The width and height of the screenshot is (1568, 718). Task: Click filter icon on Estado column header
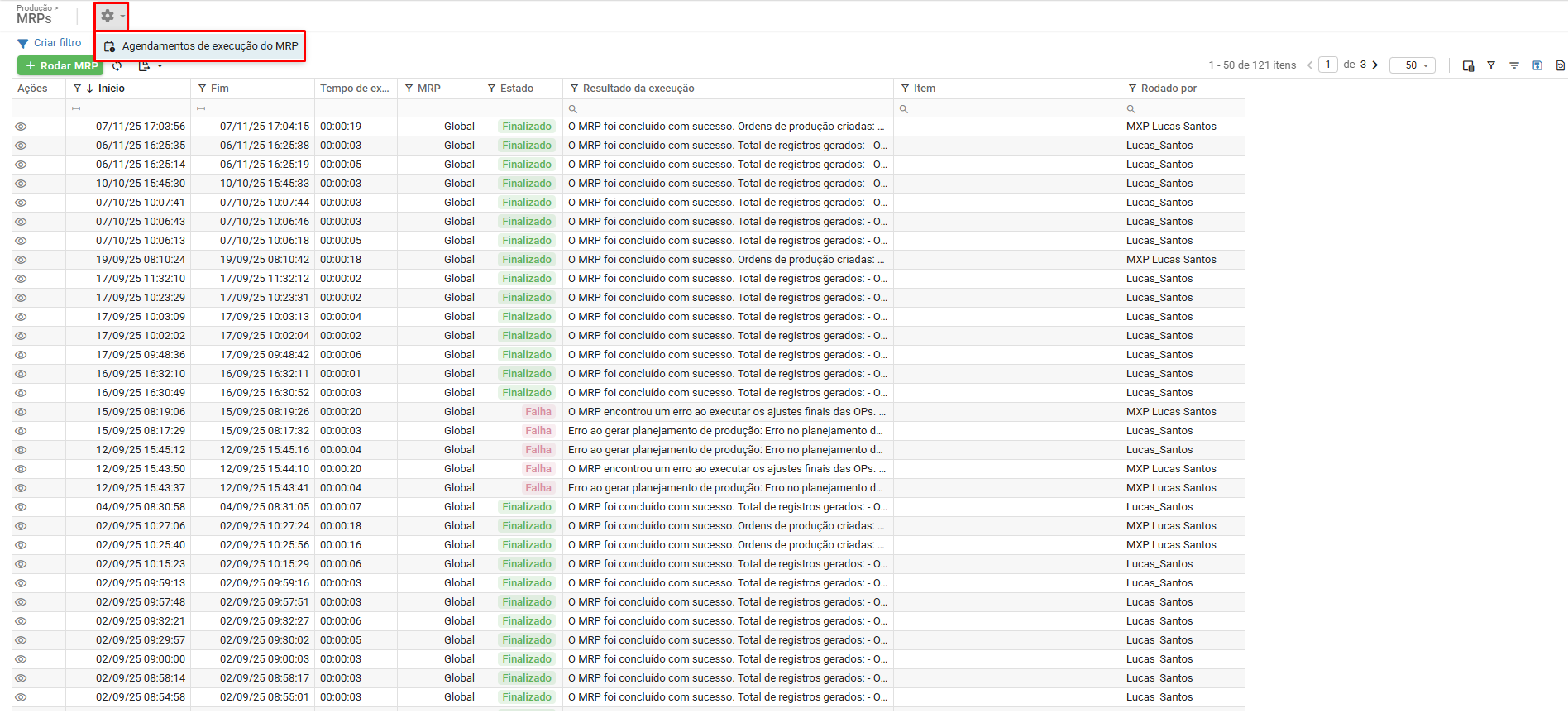click(x=491, y=89)
